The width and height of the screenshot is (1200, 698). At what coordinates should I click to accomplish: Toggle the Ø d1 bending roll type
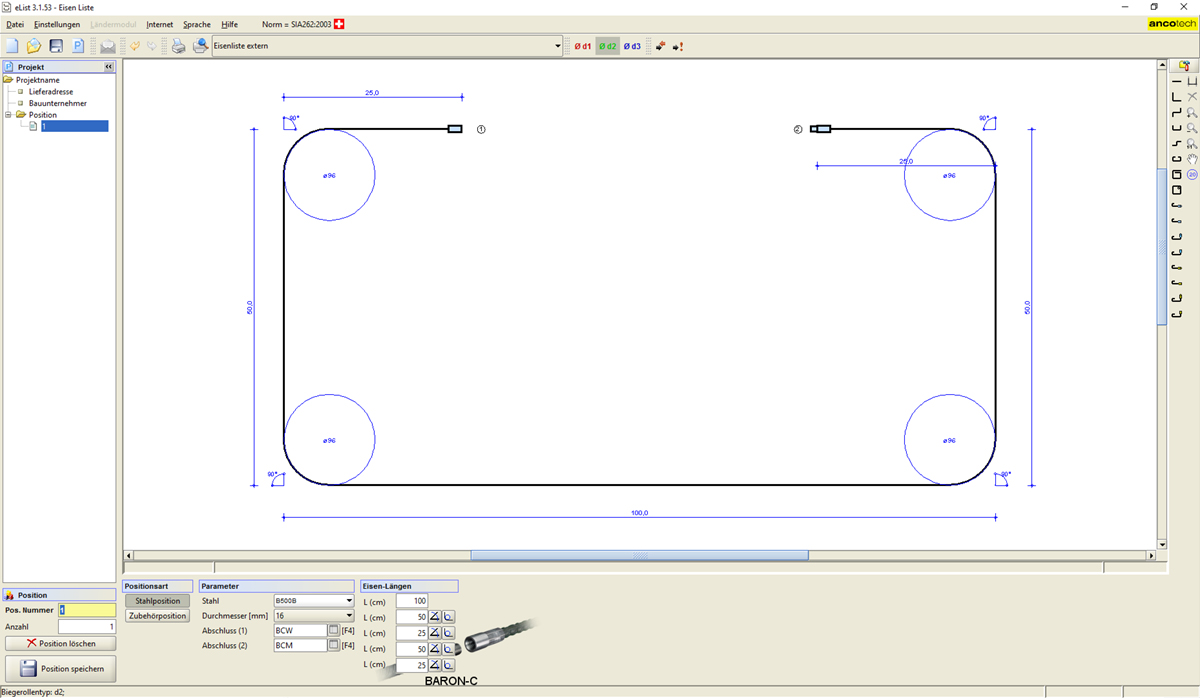[582, 46]
